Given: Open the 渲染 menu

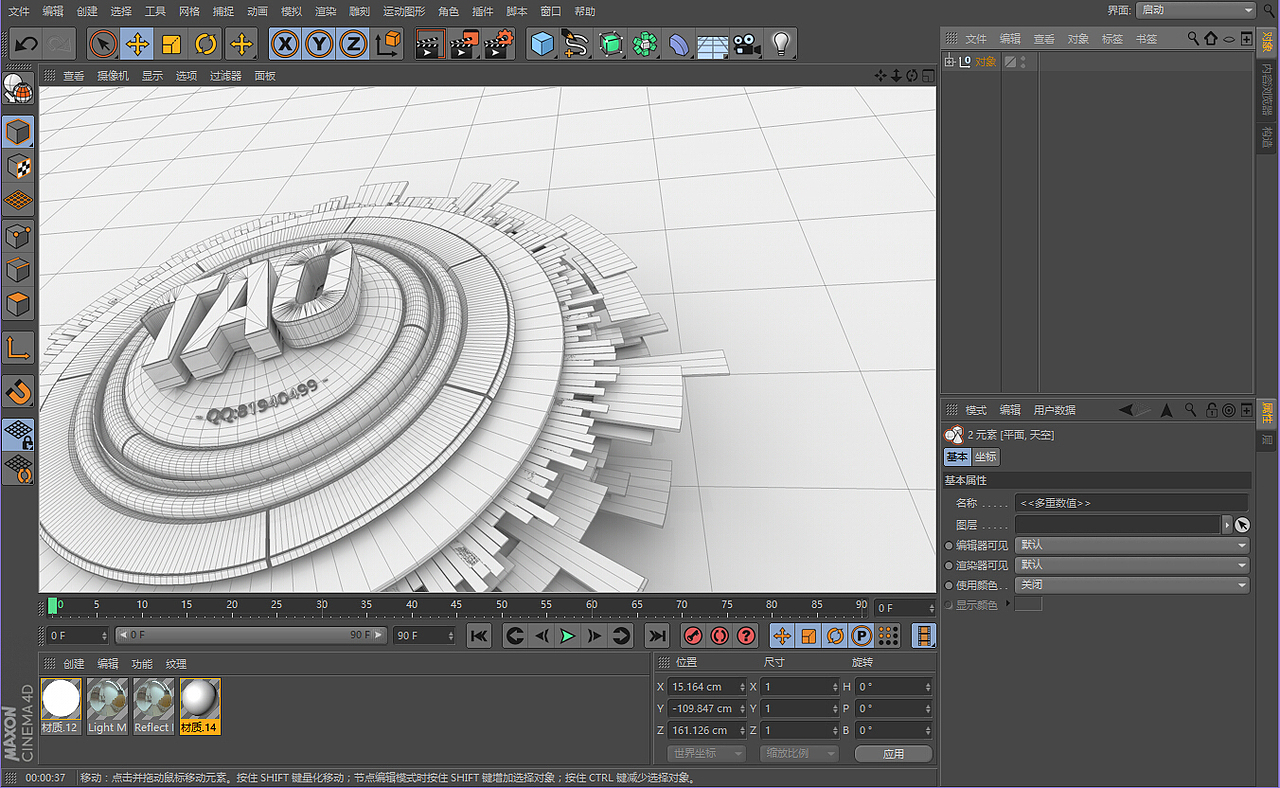Looking at the screenshot, I should [325, 11].
